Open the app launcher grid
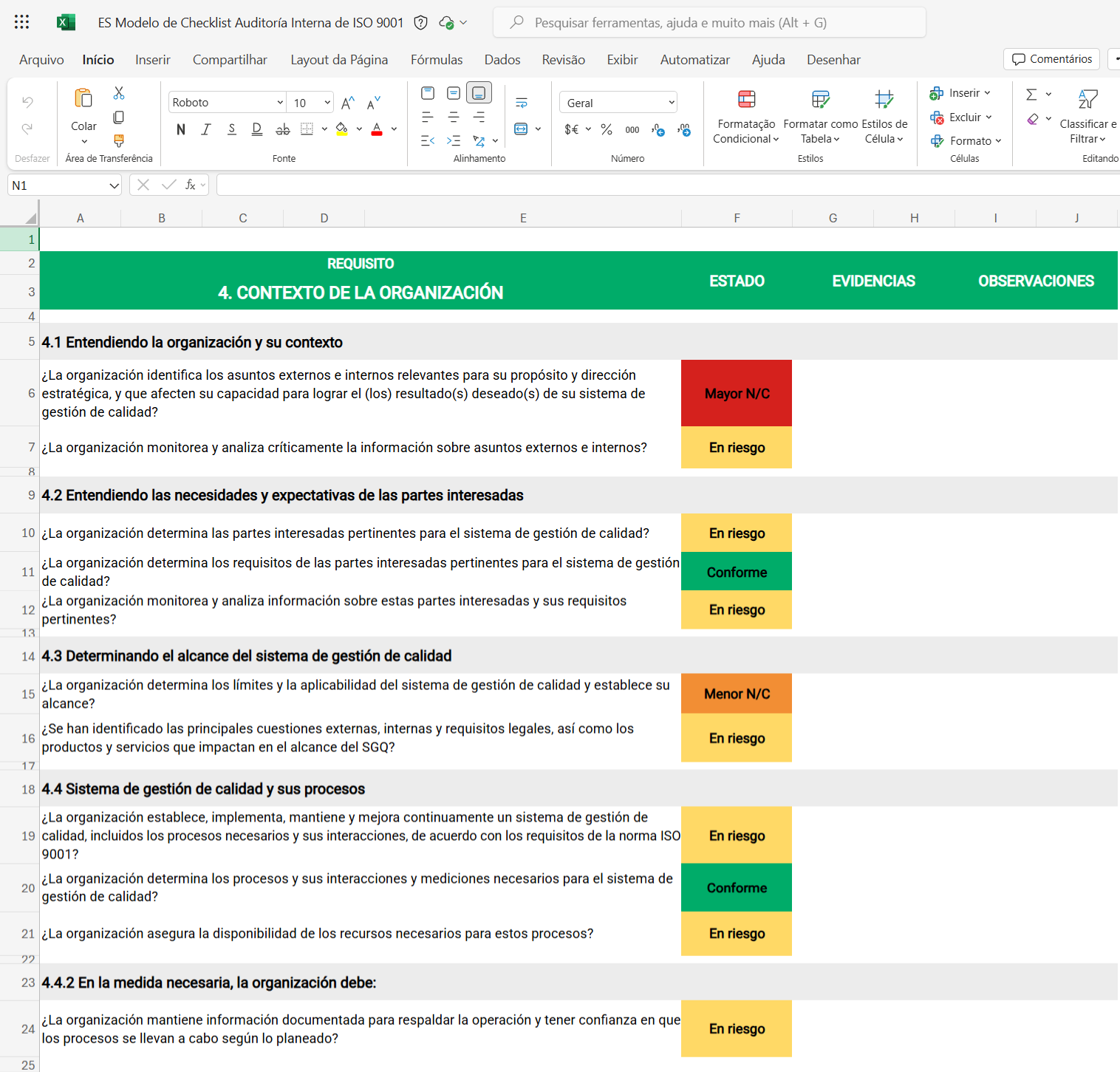Viewport: 1120px width, 1072px height. pyautogui.click(x=22, y=22)
